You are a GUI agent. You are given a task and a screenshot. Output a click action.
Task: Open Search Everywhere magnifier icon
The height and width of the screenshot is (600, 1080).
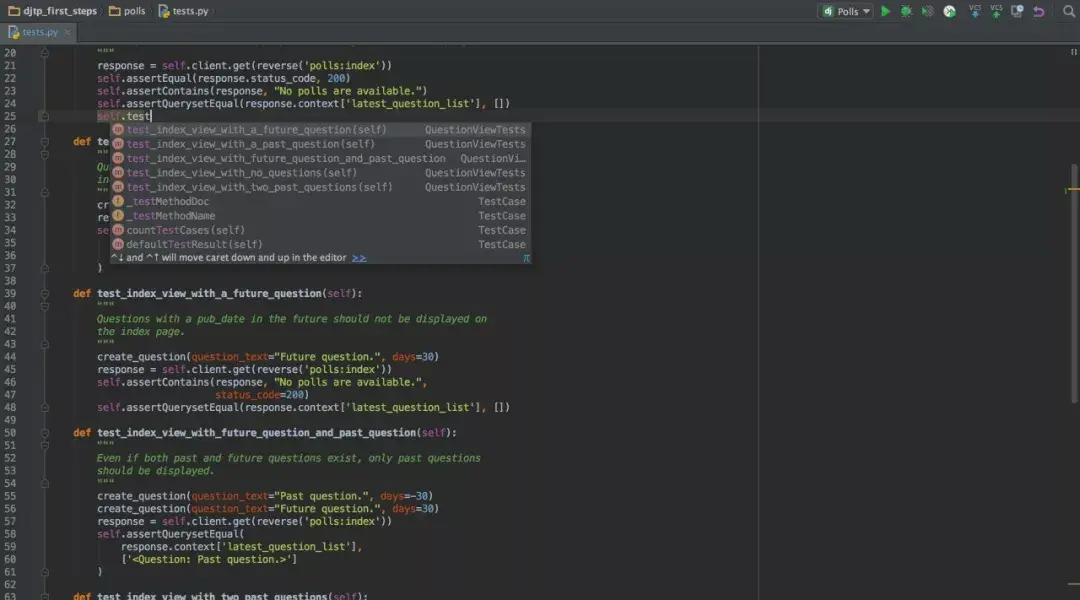tap(1068, 11)
